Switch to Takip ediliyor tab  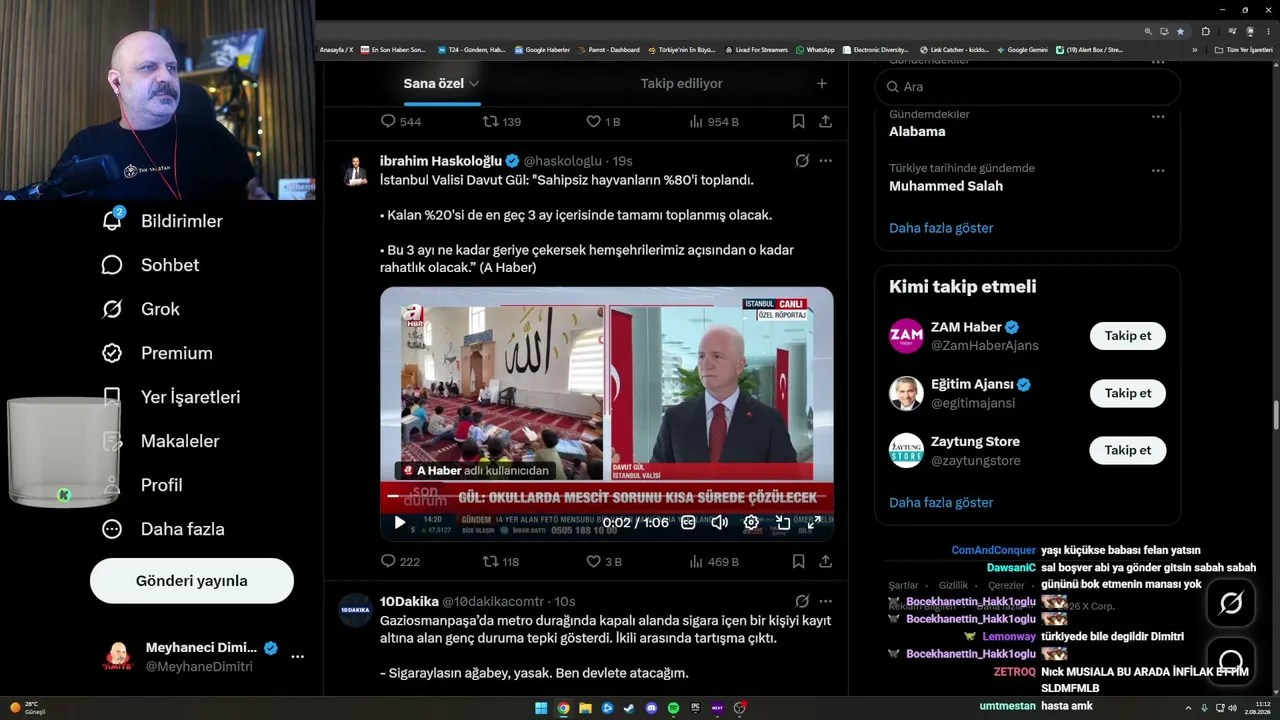pos(681,84)
